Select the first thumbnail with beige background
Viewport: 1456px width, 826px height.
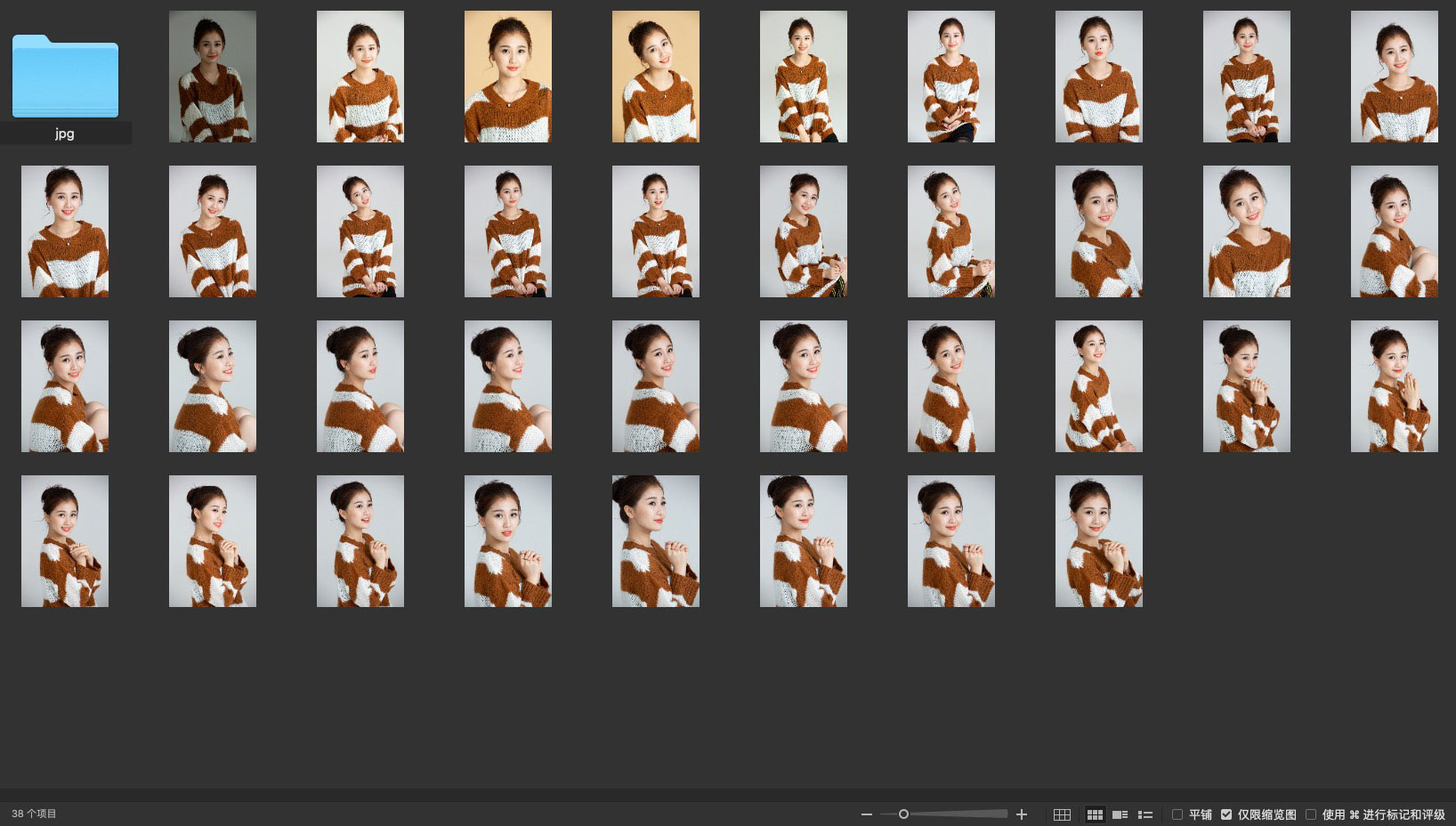pos(508,77)
